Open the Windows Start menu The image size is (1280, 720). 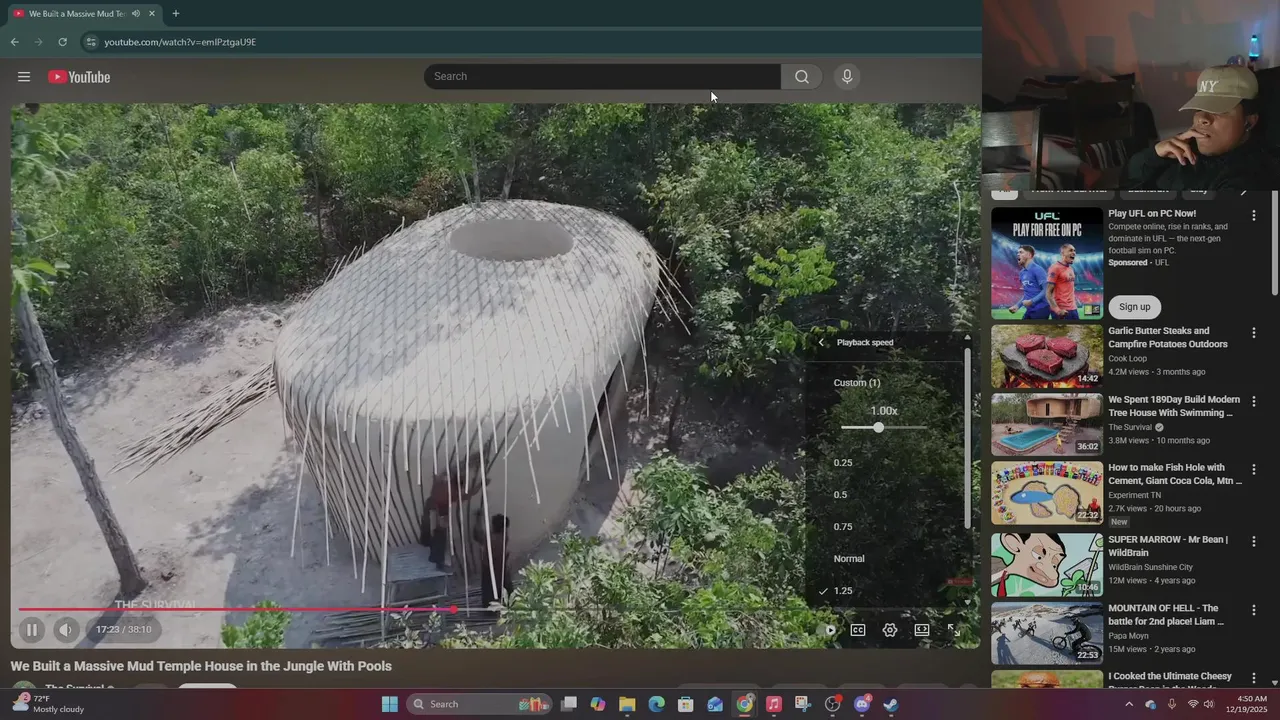point(390,704)
